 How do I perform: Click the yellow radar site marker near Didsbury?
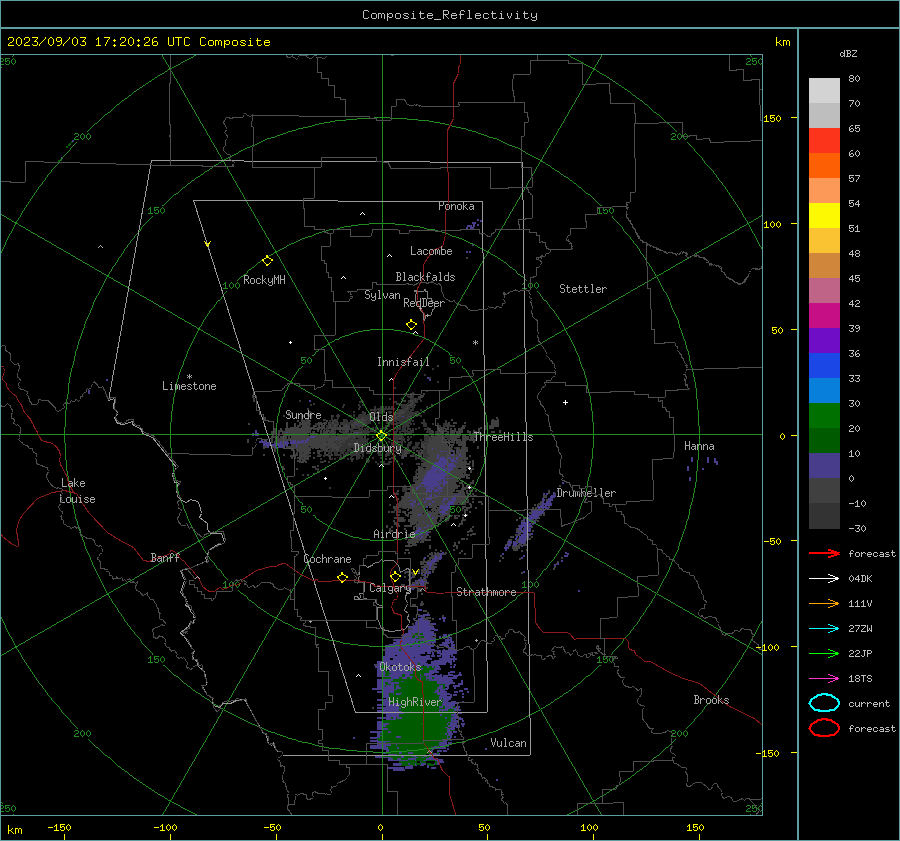tap(381, 436)
